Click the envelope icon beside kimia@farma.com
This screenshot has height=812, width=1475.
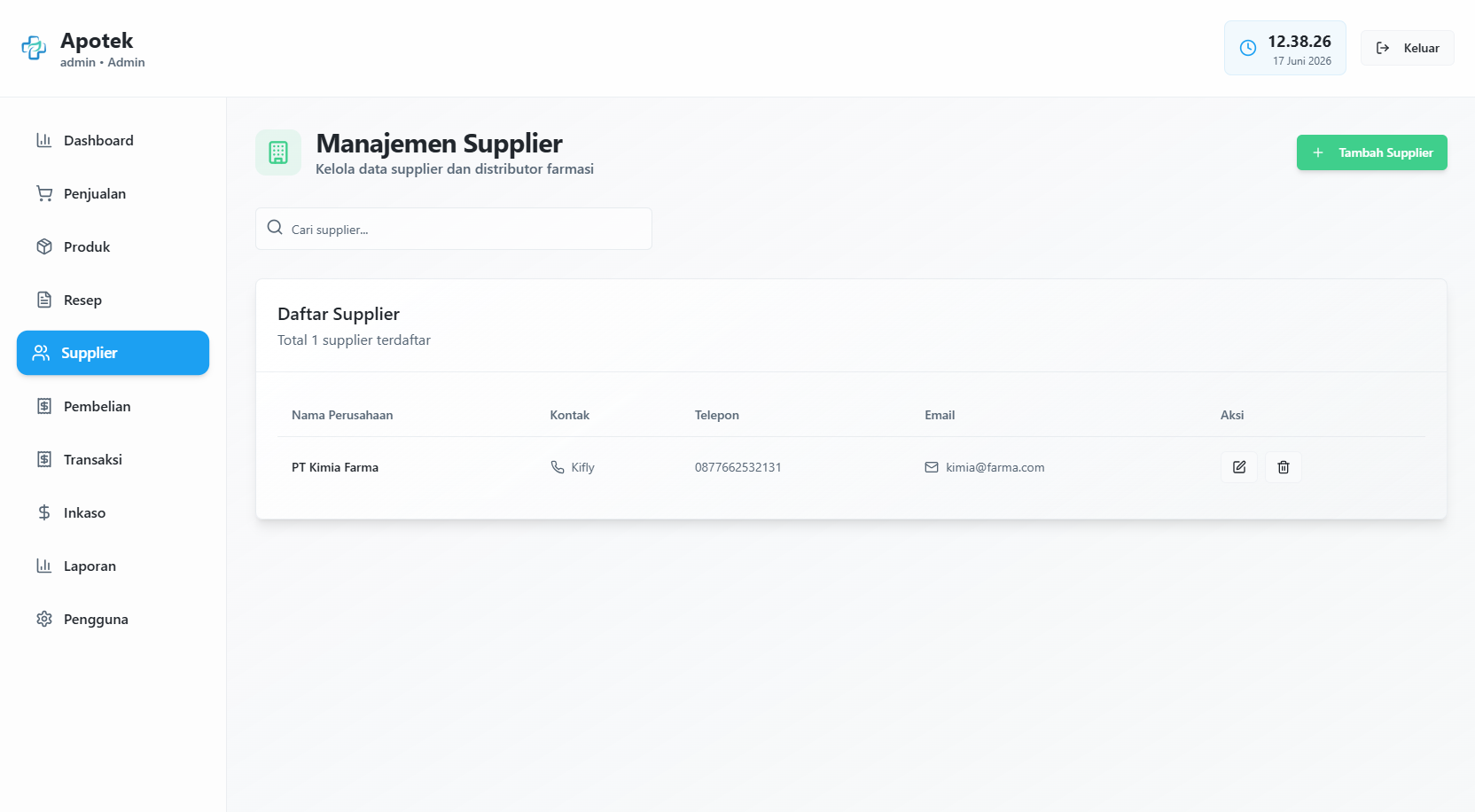click(x=932, y=467)
